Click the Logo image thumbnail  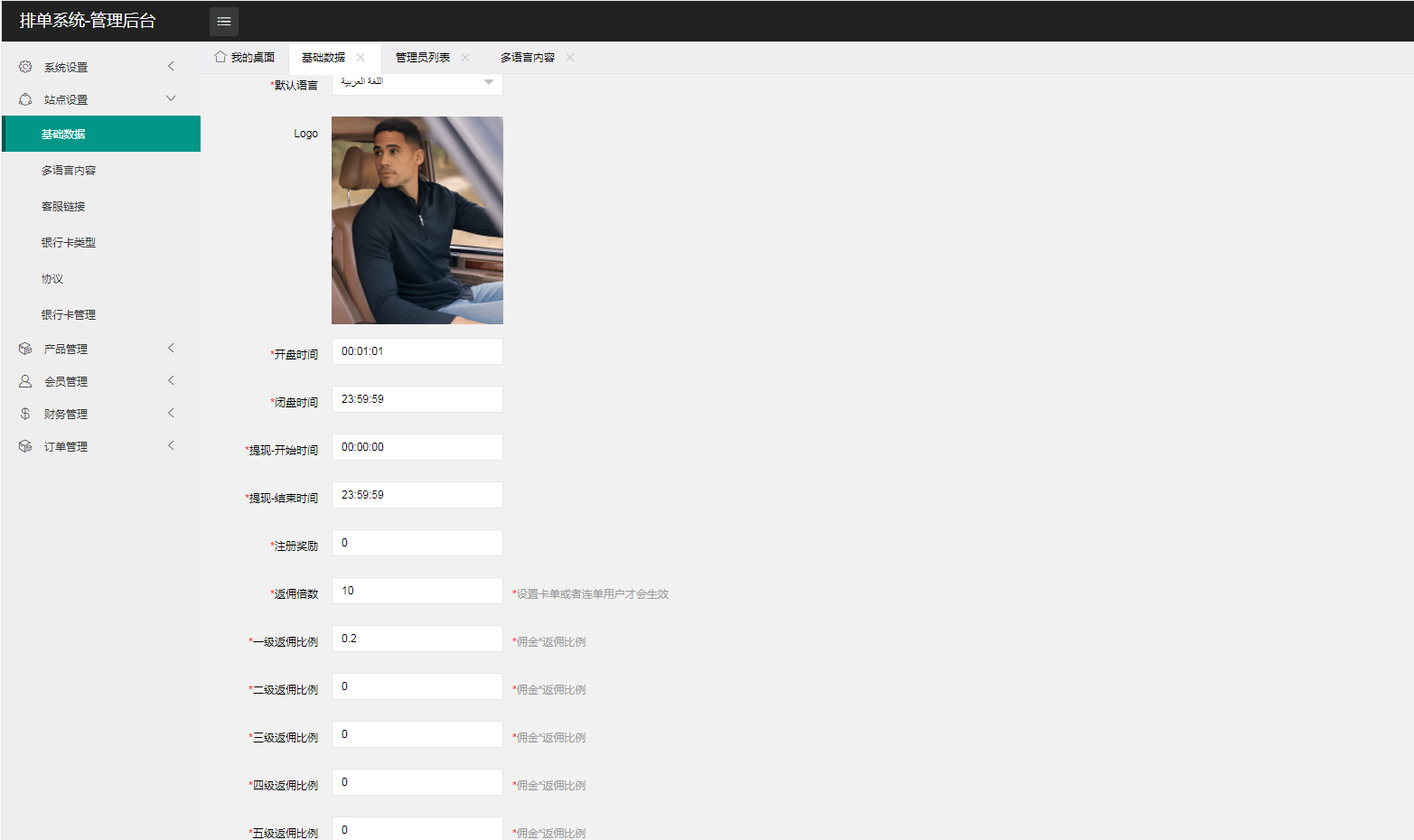417,220
